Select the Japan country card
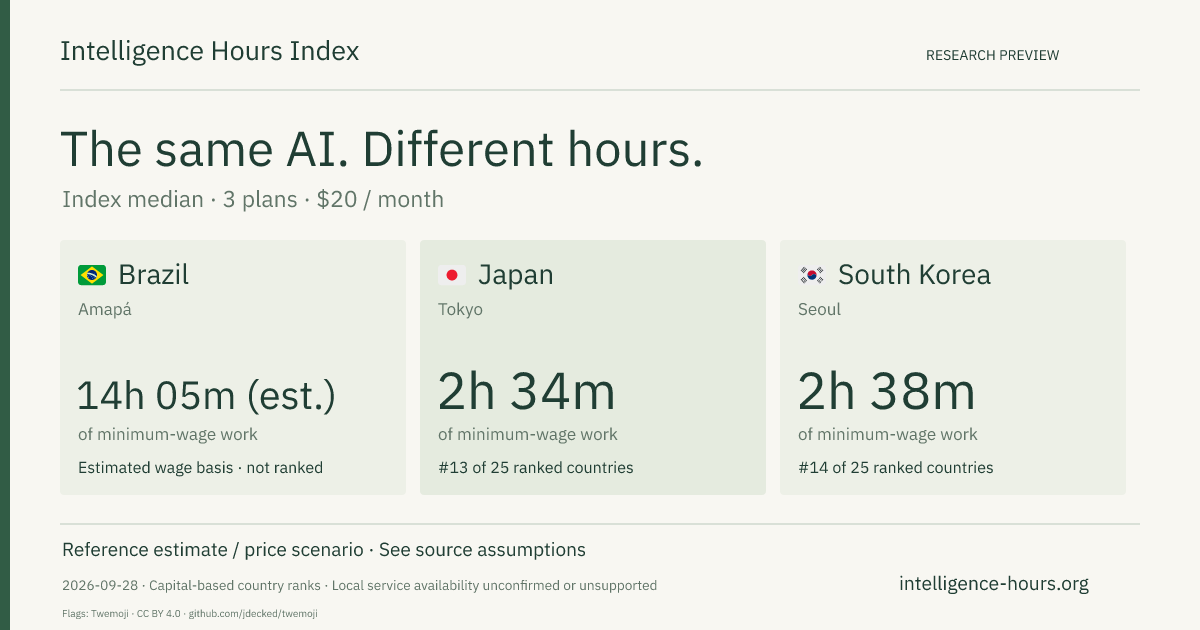The image size is (1200, 630). coord(593,367)
